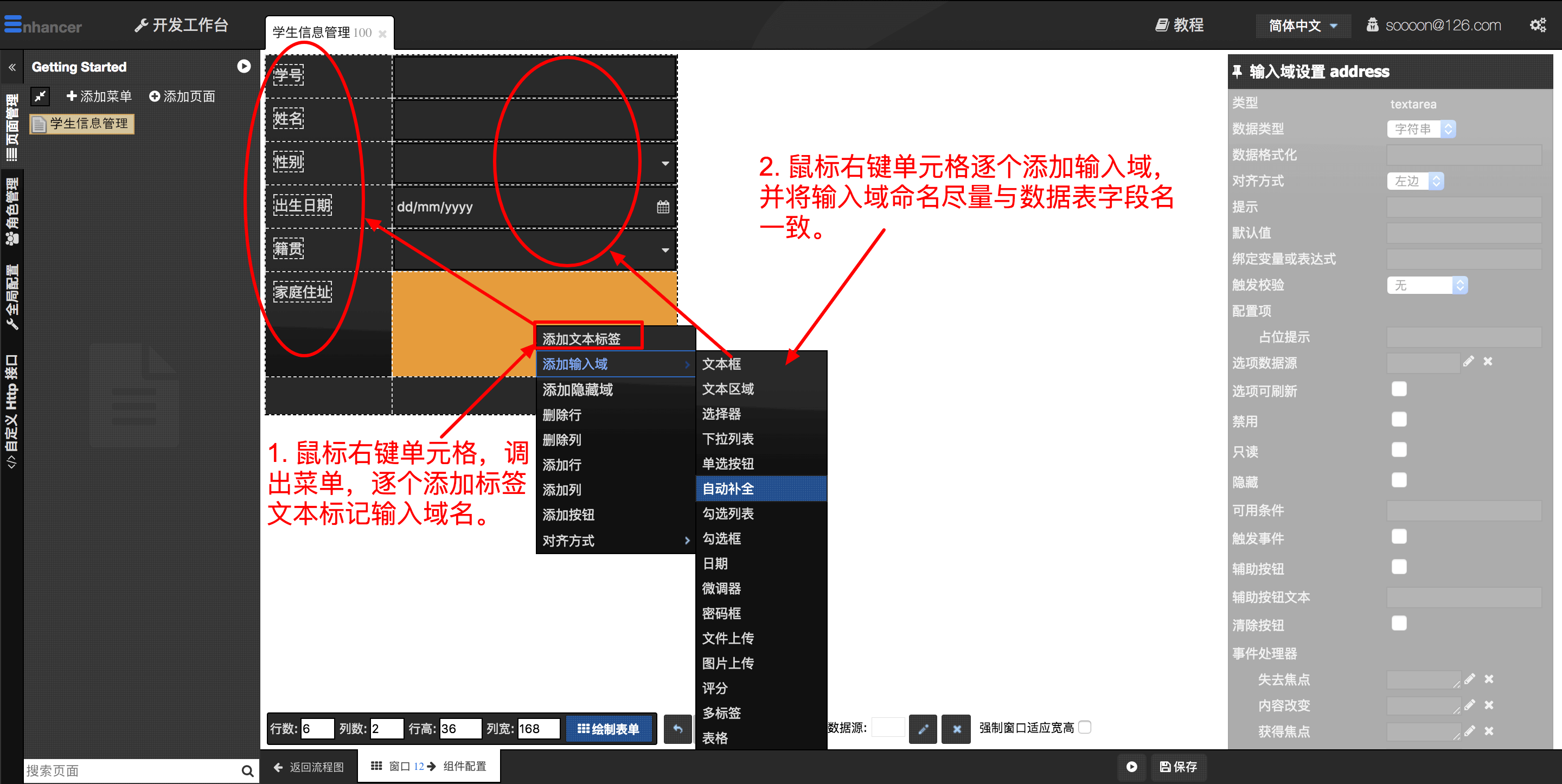Screen dimensions: 1562x784
Task: Click the collapse arrows icon above page tree
Action: click(40, 96)
